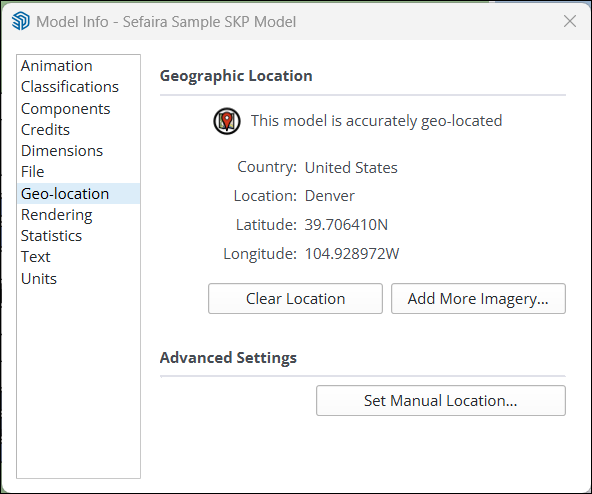Screen dimensions: 592x494
Task: Click the 'Location:' field label
Action: (x=265, y=196)
